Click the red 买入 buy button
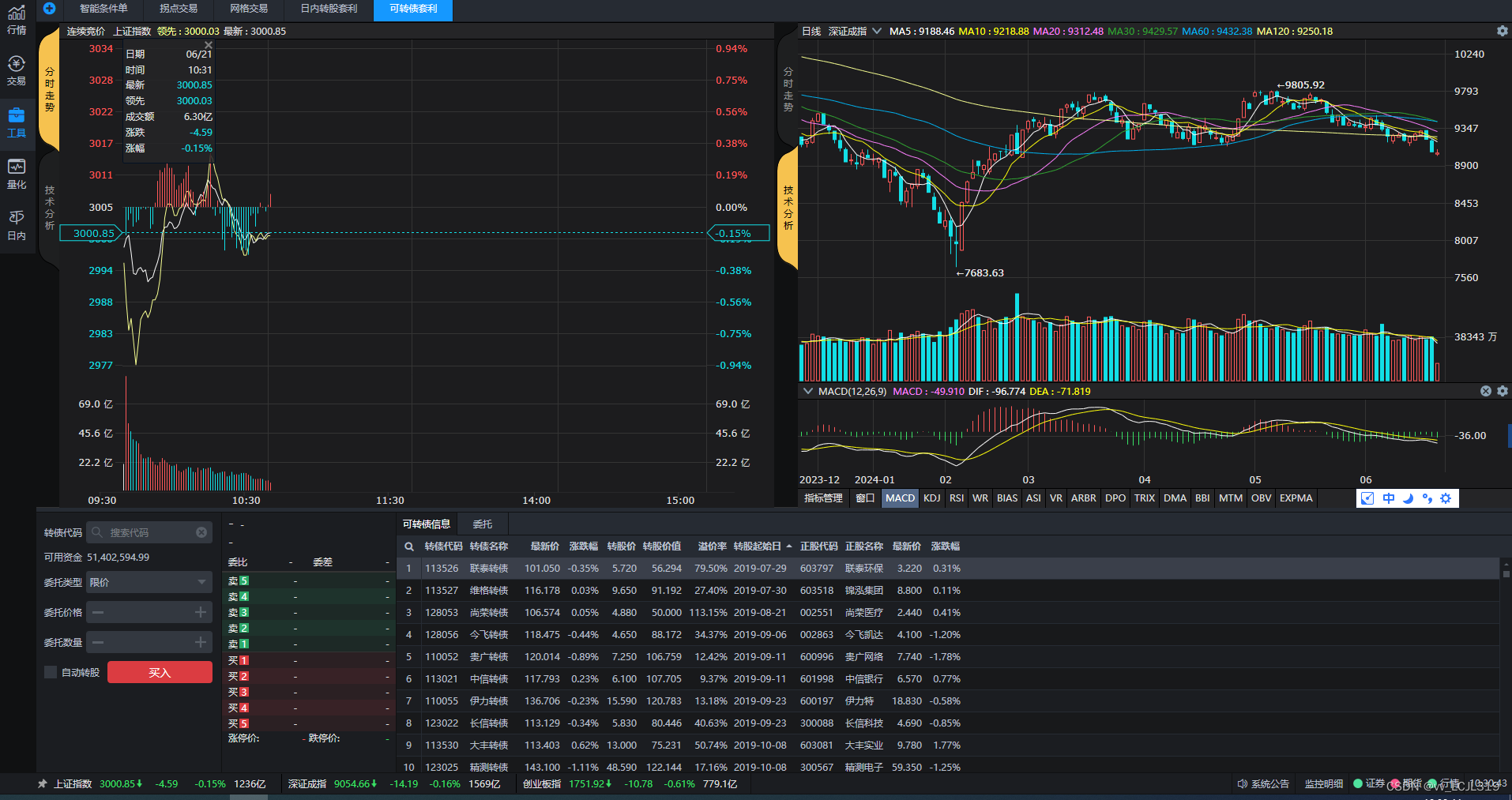 (x=159, y=672)
